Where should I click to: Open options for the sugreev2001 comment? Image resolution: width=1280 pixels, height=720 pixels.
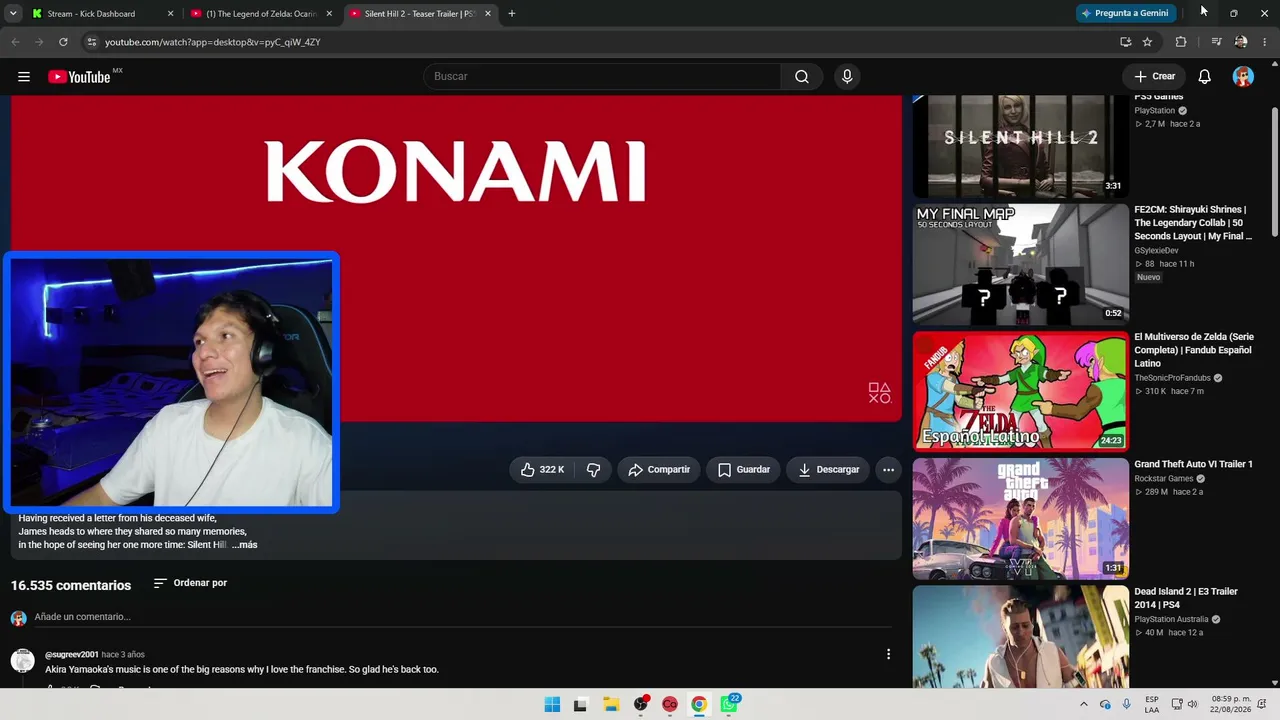[x=888, y=654]
